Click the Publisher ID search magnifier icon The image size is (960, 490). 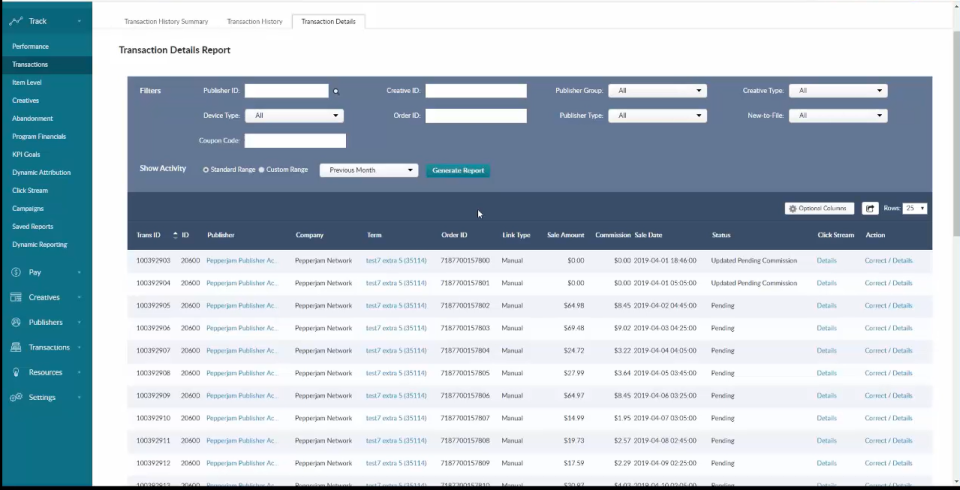(x=336, y=91)
